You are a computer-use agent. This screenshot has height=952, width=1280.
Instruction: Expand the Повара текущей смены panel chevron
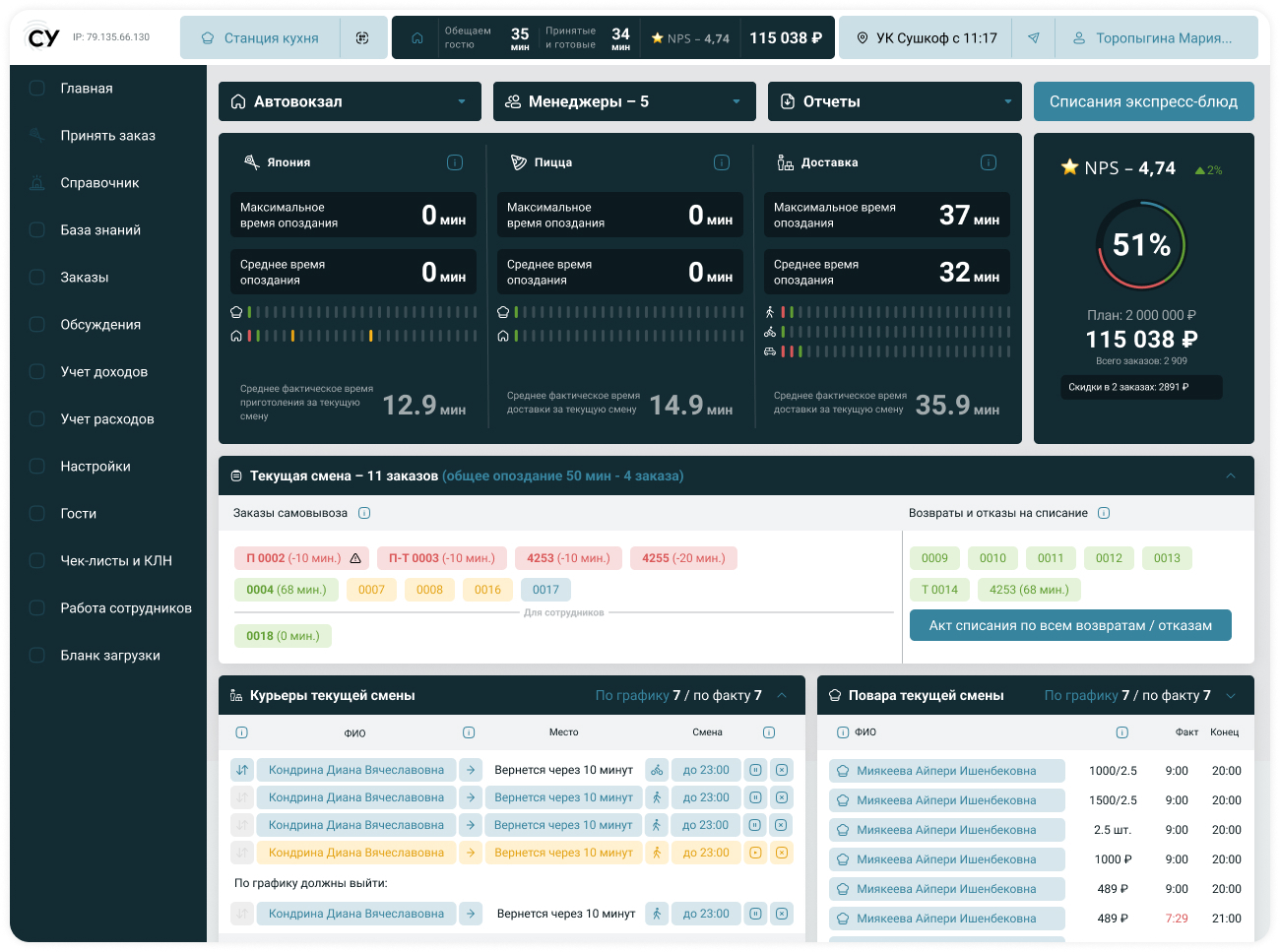[1231, 695]
